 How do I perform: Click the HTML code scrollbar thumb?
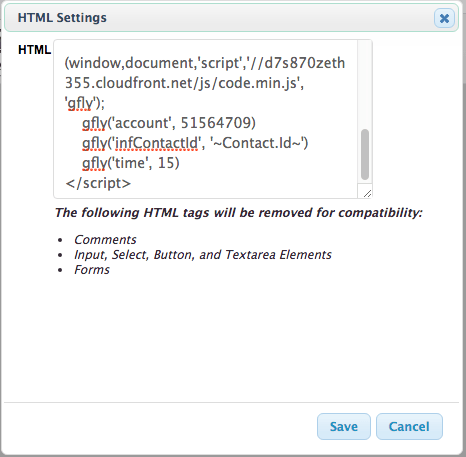click(x=365, y=154)
